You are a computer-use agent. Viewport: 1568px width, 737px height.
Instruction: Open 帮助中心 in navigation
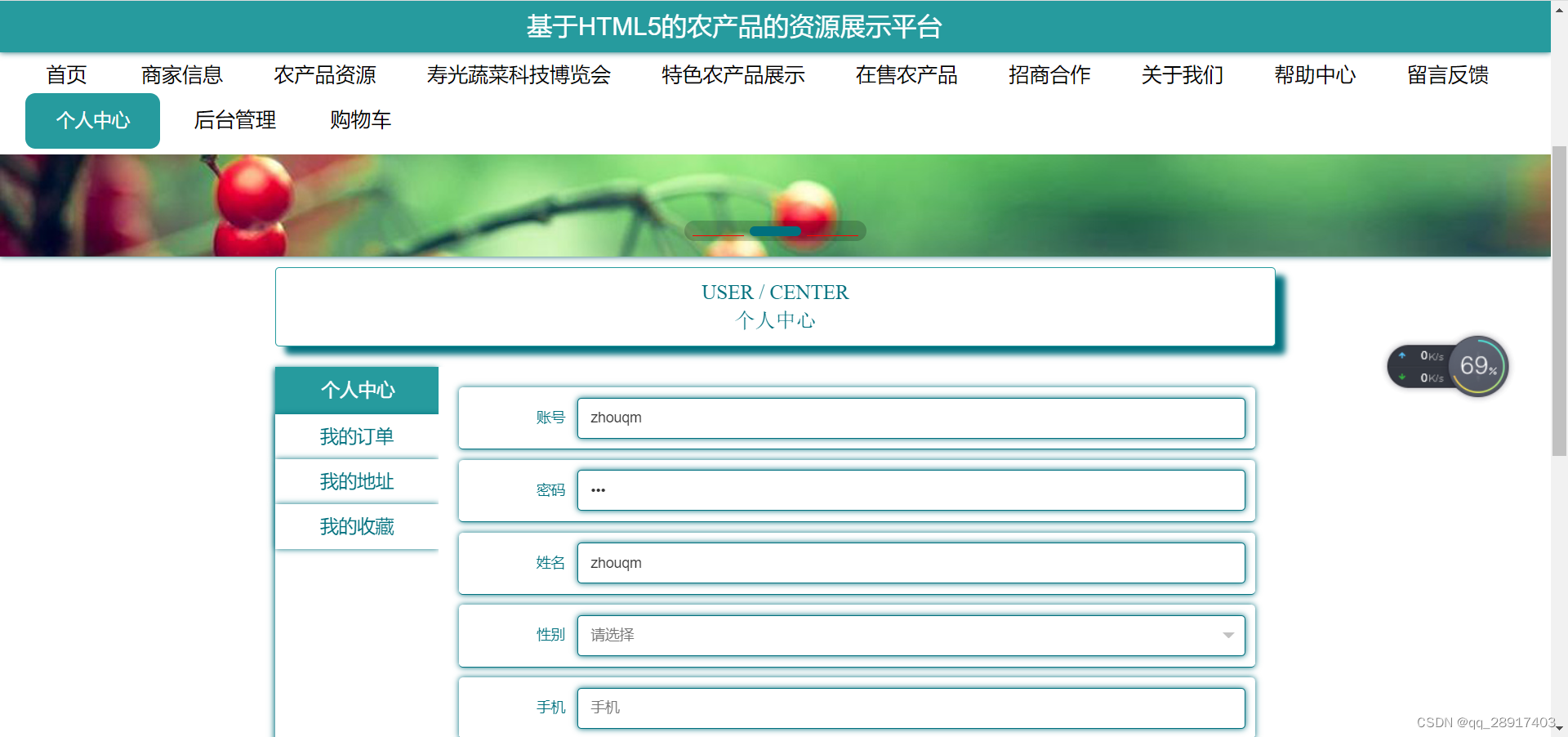(x=1315, y=75)
